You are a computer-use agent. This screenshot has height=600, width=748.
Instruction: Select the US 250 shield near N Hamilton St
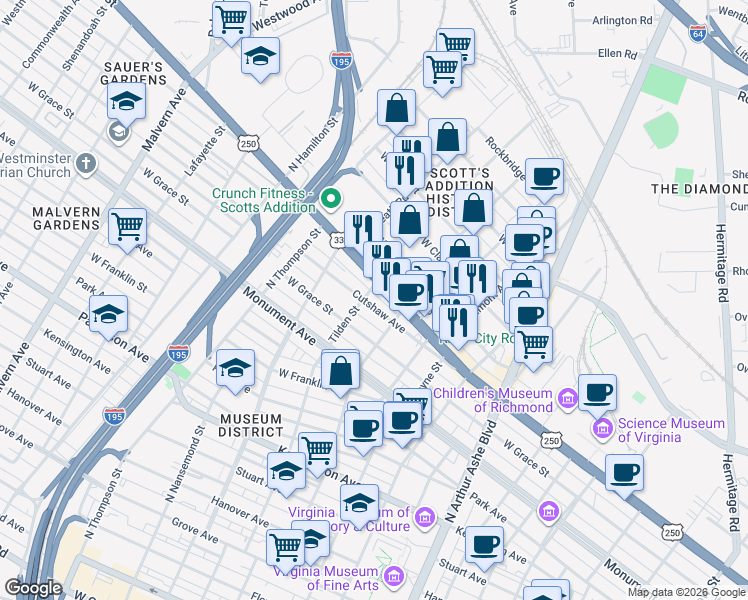pyautogui.click(x=248, y=143)
